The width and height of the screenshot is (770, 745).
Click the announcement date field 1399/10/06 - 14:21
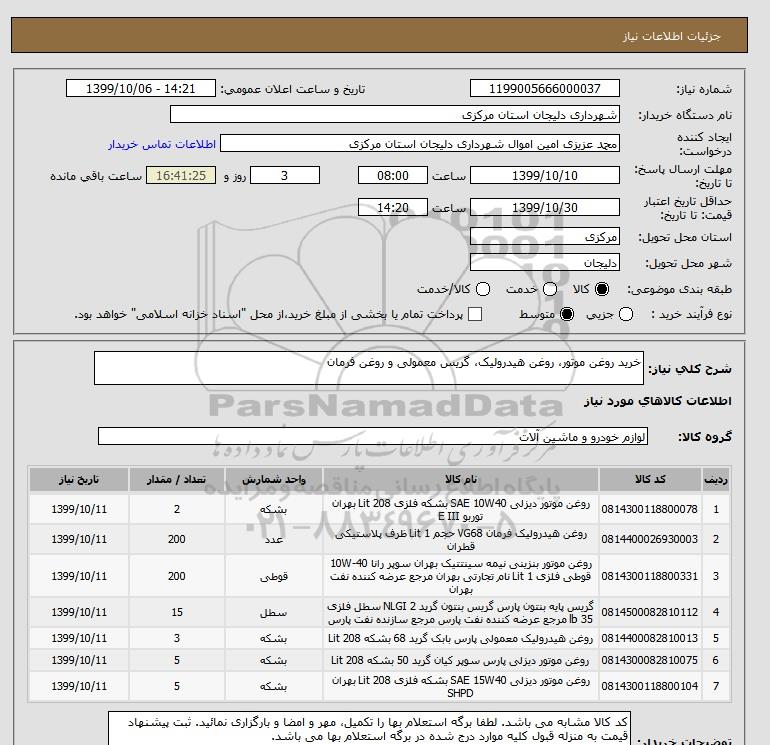(141, 89)
